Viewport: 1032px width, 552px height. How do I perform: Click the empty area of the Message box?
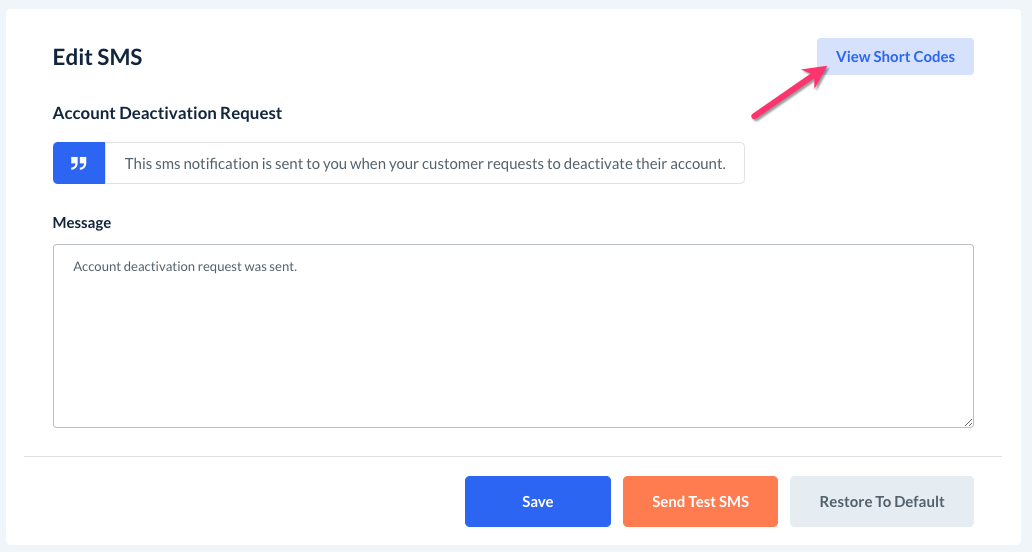point(512,350)
